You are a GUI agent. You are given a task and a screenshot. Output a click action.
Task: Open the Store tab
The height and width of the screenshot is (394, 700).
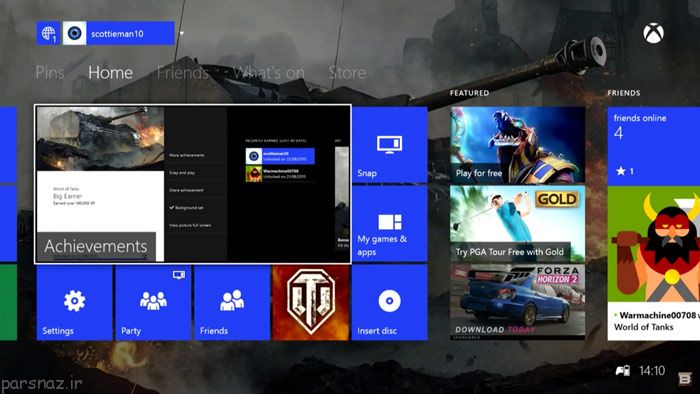coord(347,72)
